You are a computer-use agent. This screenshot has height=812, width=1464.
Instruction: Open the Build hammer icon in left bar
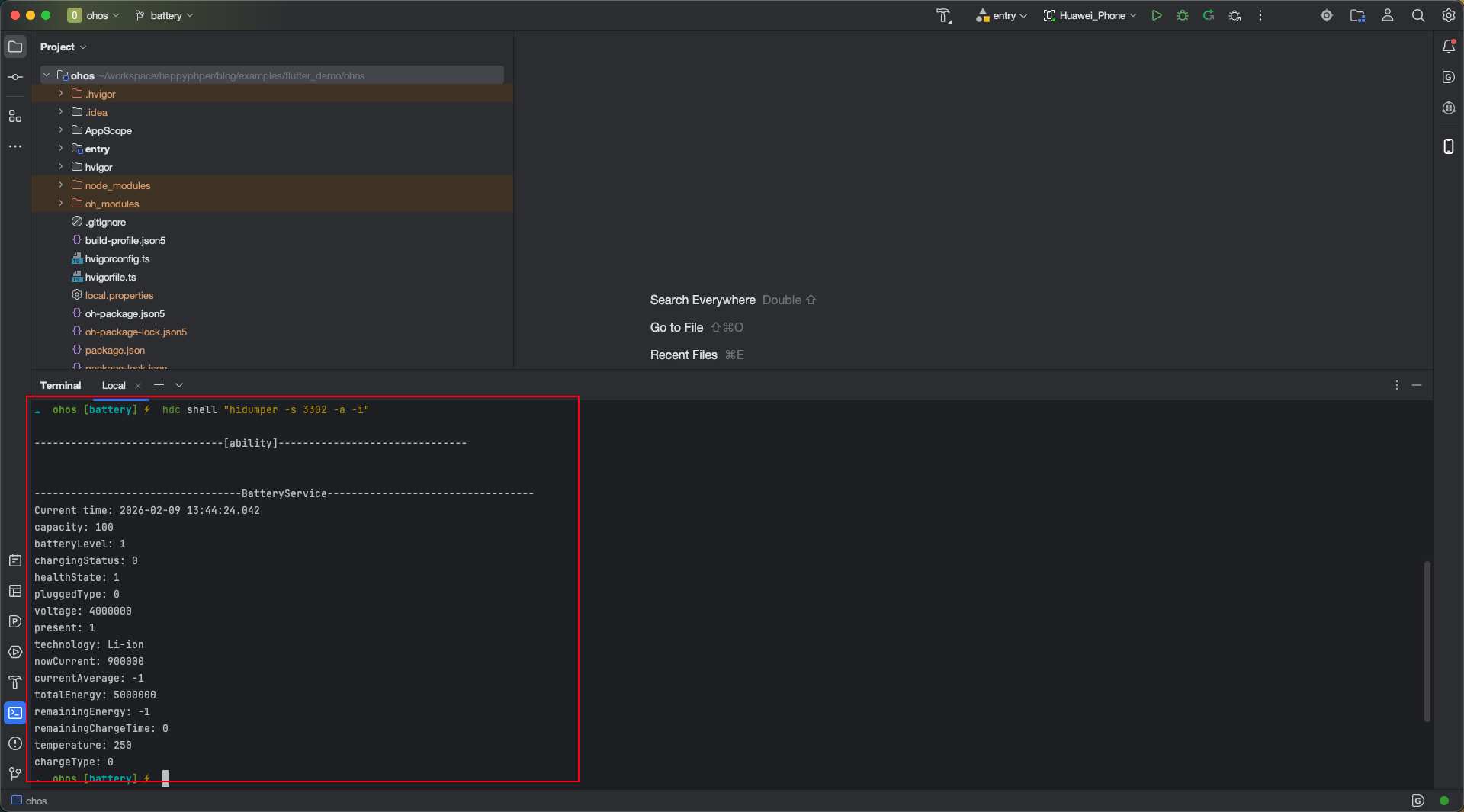pos(15,682)
